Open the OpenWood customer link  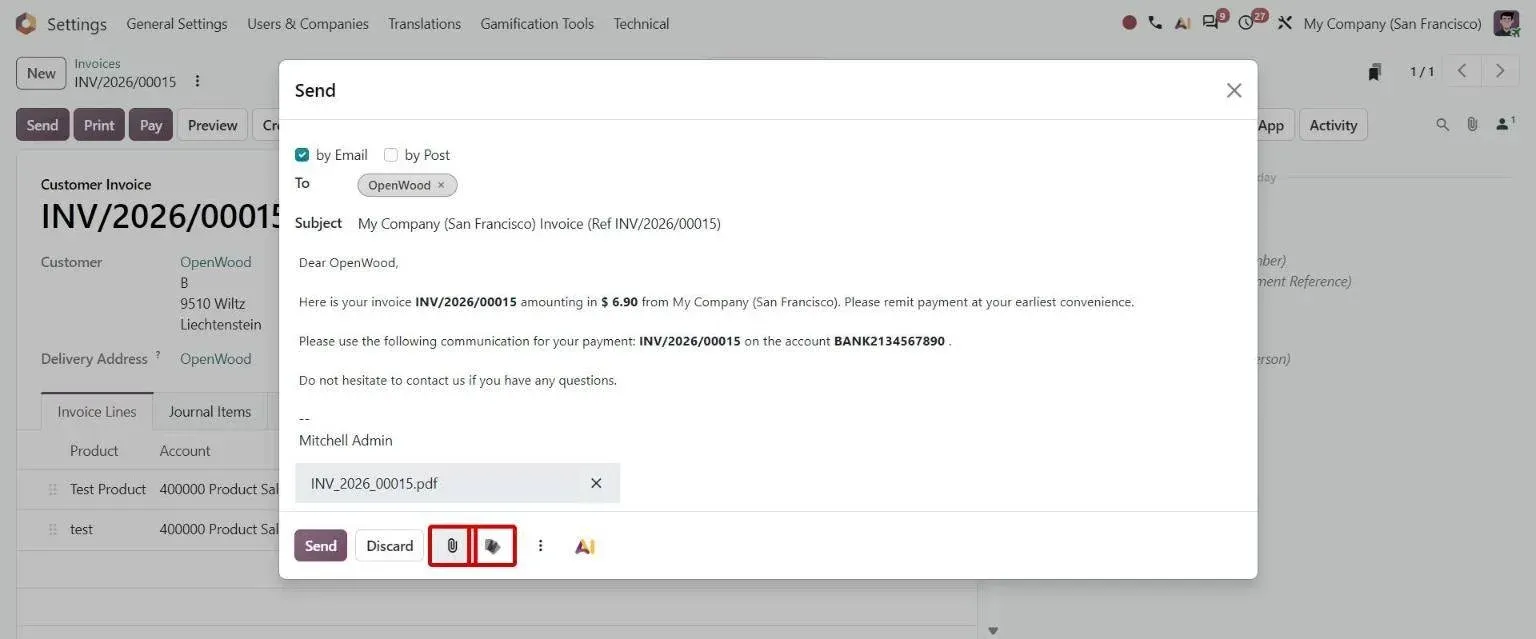(x=216, y=262)
